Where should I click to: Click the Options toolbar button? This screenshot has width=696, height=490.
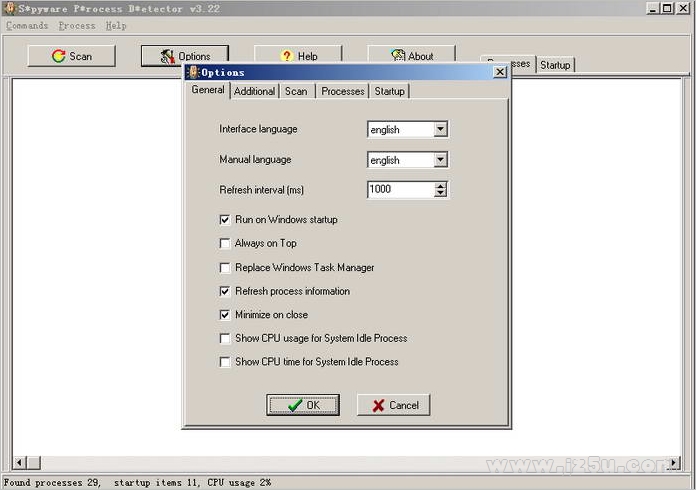click(x=185, y=56)
